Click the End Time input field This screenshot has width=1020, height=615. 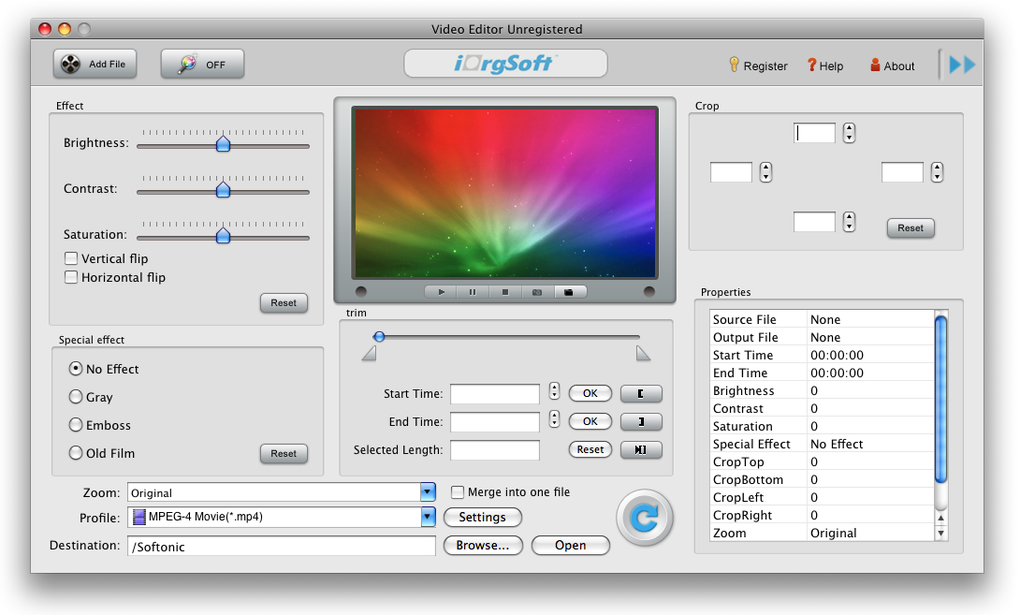pyautogui.click(x=495, y=422)
